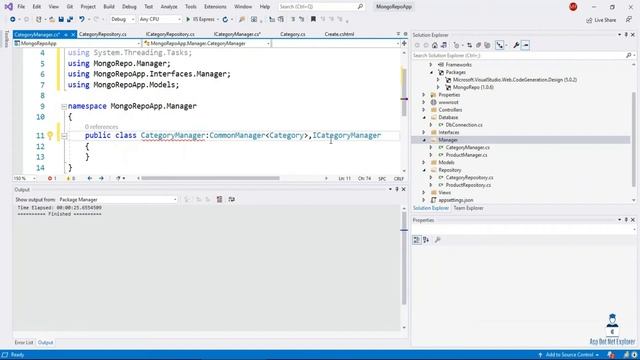Toggle auto-hide pin on Solution Explorer
640x360 pixels.
coord(626,35)
